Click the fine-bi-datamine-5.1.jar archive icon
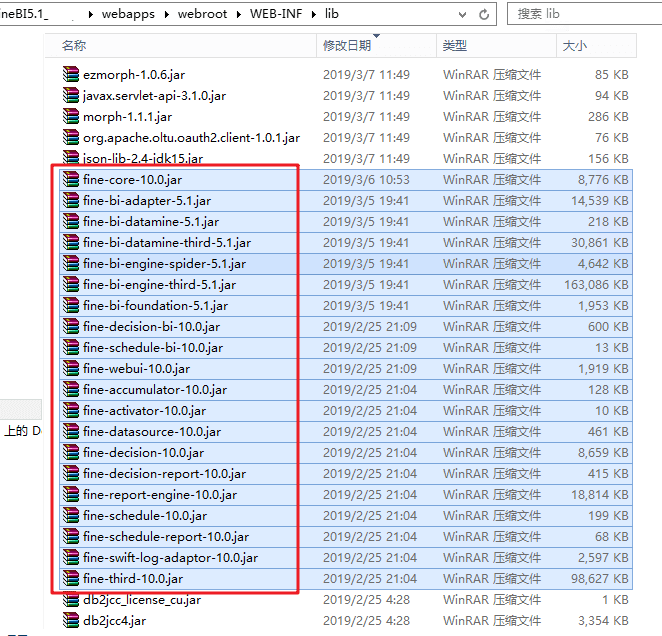662x636 pixels. pos(71,222)
